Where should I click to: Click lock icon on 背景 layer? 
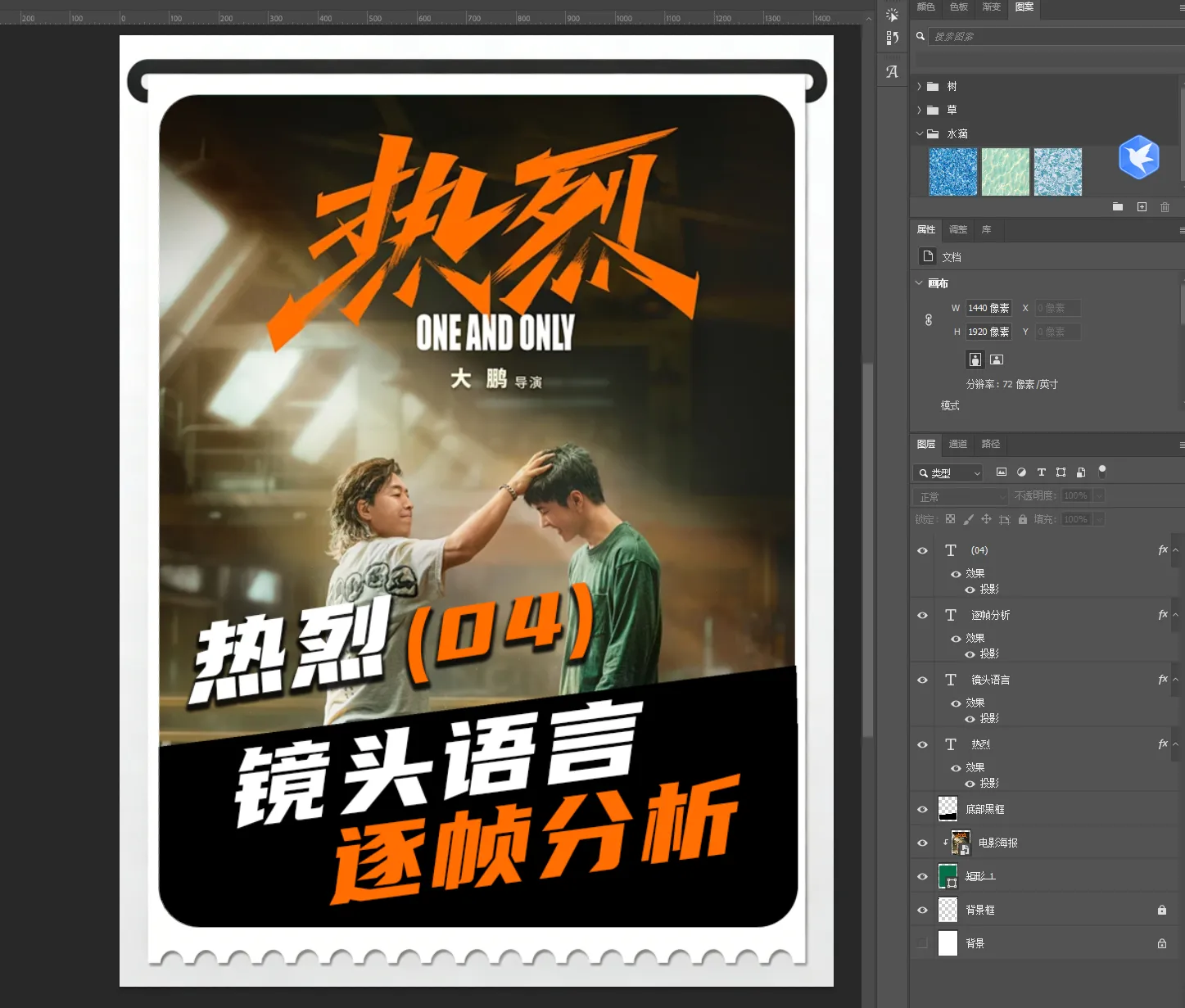click(1161, 943)
